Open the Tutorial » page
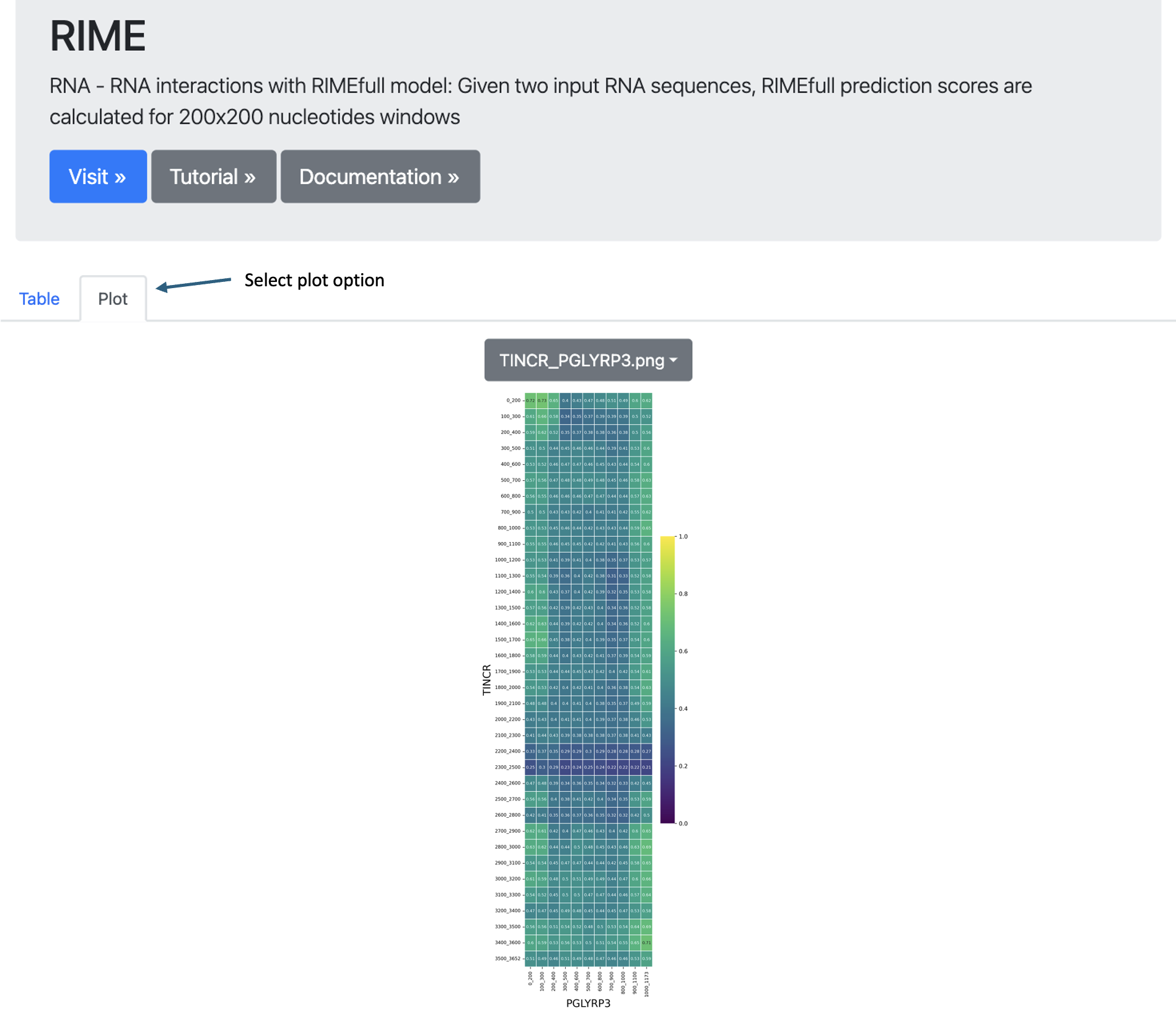Viewport: 1176px width, 1031px height. (213, 177)
